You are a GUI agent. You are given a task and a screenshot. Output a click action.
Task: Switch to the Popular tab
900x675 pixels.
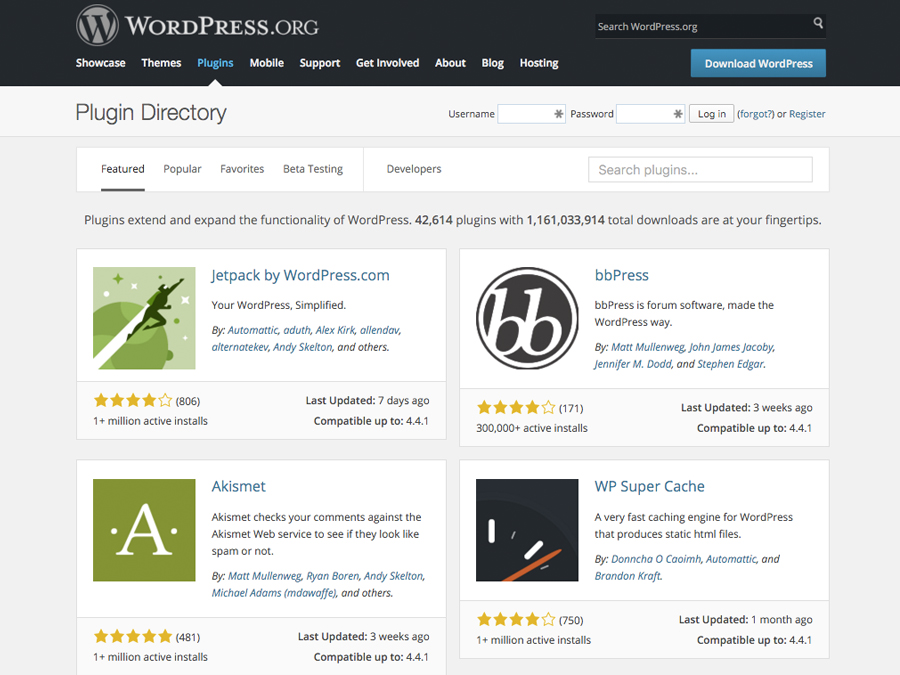[x=182, y=169]
